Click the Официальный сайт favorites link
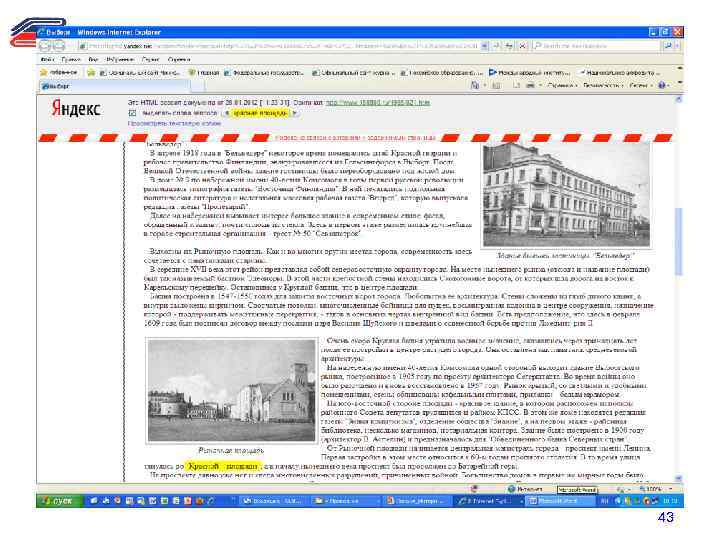720x540 pixels. pyautogui.click(x=353, y=73)
